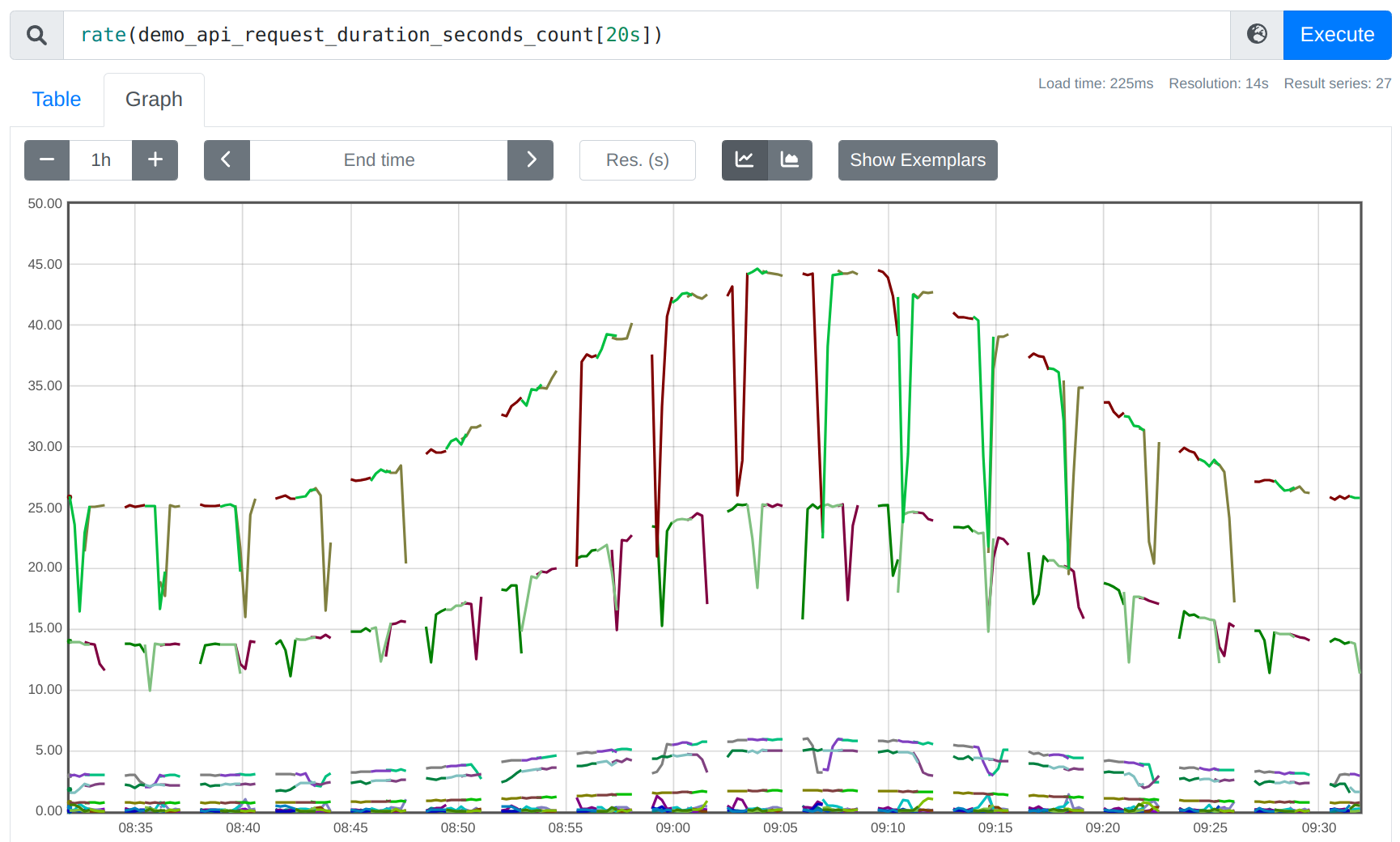The image size is (1400, 842).
Task: Click the Show Exemplars button
Action: (917, 159)
